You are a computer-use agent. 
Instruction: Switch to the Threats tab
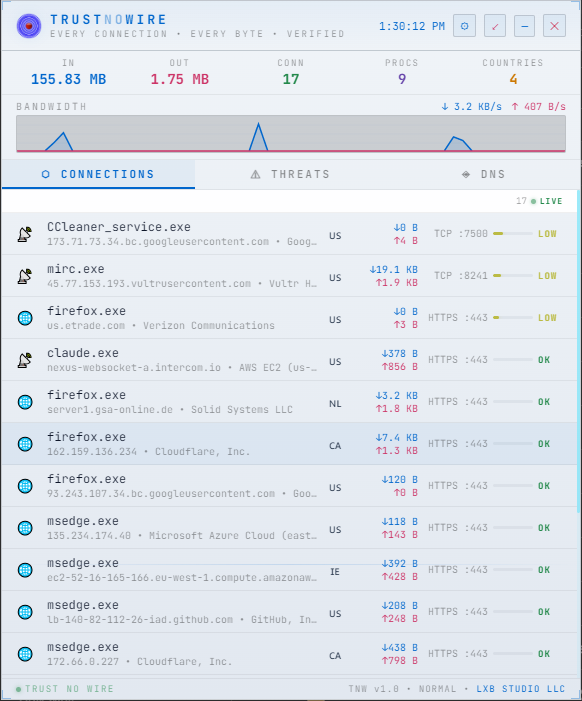(x=291, y=174)
